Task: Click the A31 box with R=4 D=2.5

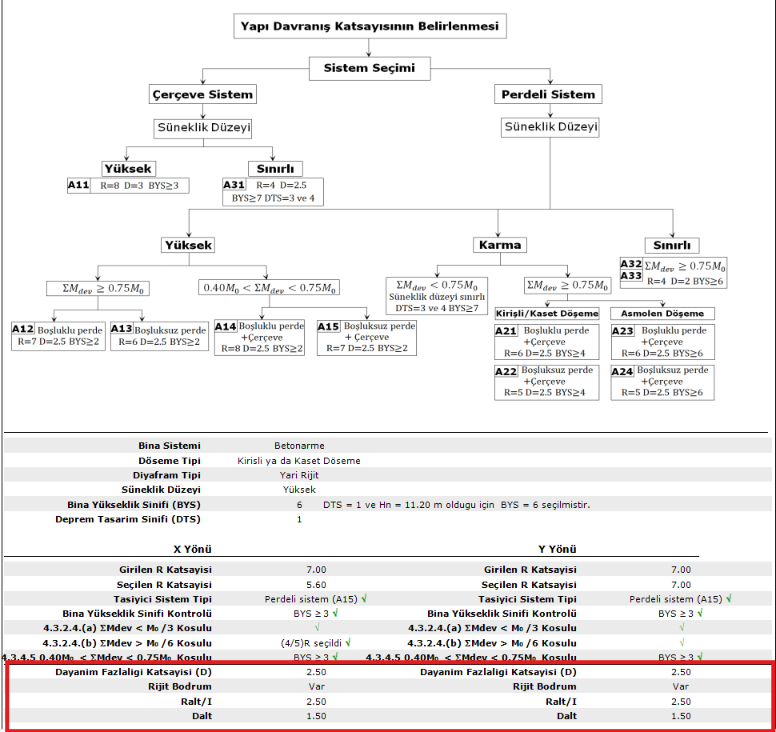Action: click(x=273, y=192)
